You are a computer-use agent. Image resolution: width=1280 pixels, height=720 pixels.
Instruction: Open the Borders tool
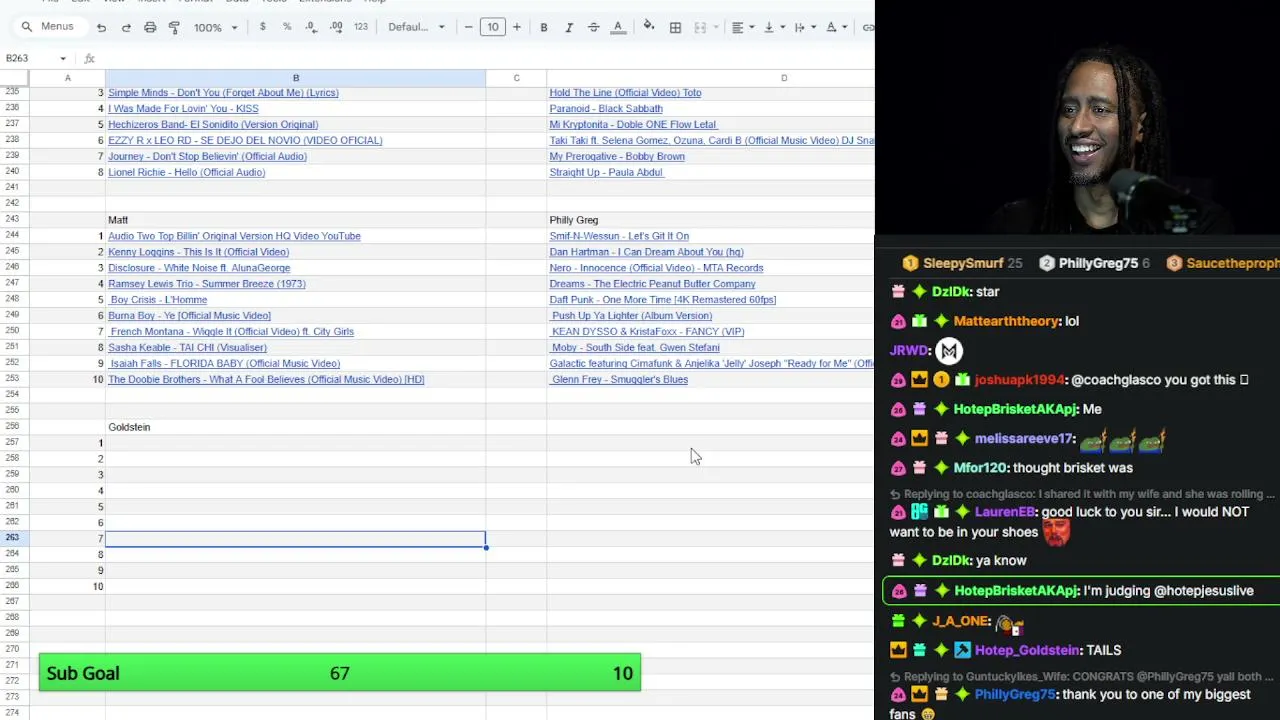675,27
